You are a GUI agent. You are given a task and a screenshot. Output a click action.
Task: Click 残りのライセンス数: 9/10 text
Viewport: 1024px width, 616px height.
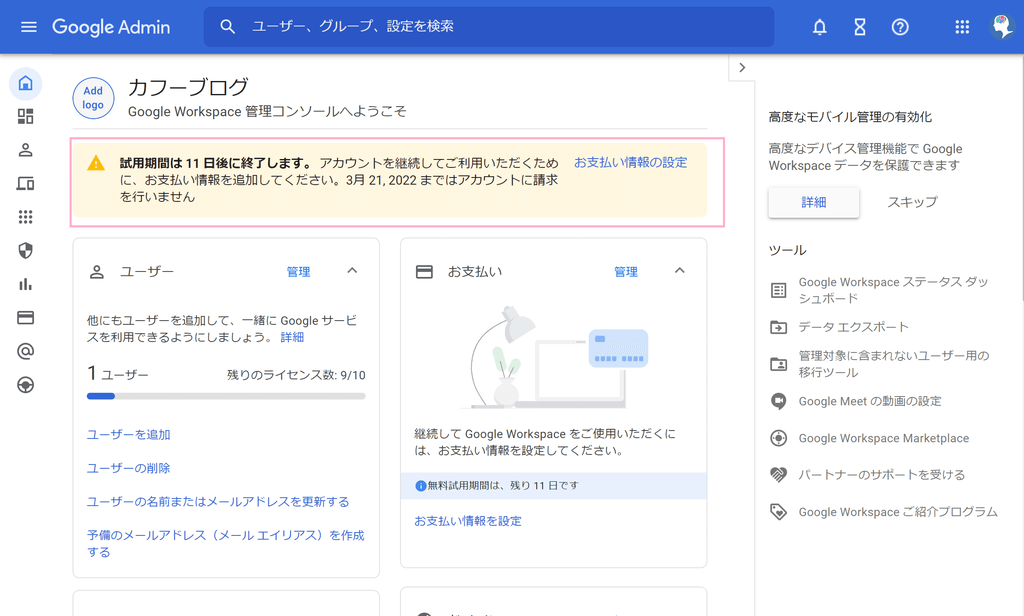296,375
